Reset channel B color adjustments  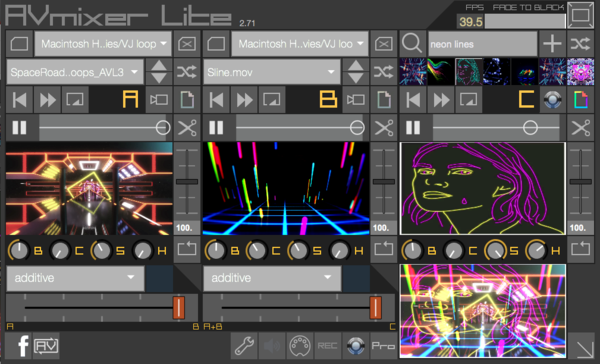[x=384, y=250]
